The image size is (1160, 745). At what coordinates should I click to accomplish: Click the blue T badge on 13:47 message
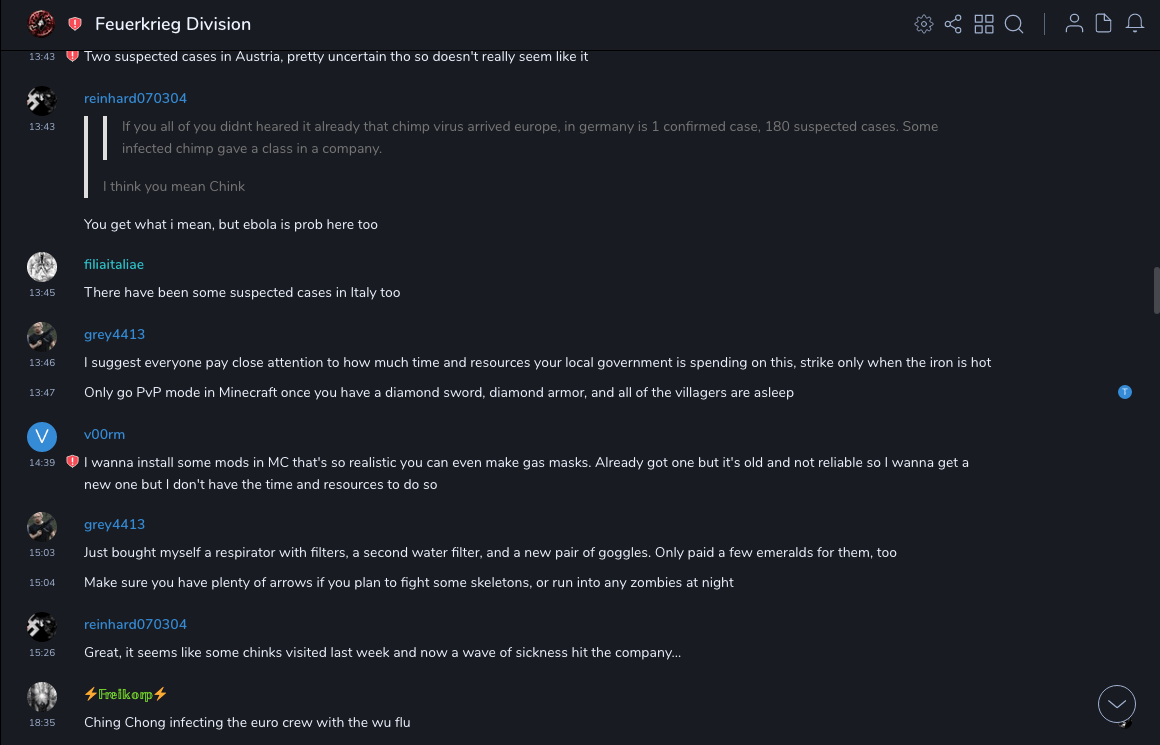tap(1125, 392)
